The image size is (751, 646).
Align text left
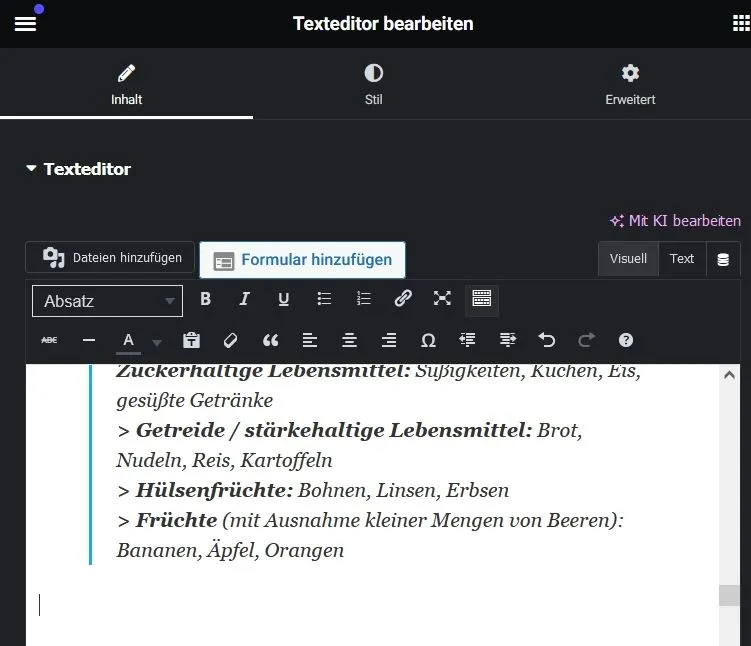coord(310,340)
